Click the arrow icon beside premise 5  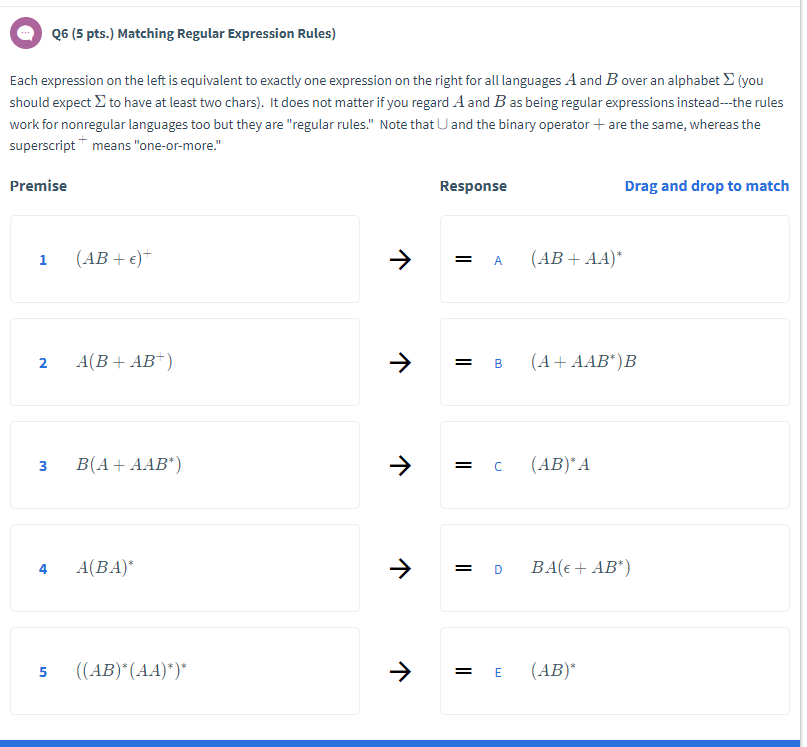[400, 671]
